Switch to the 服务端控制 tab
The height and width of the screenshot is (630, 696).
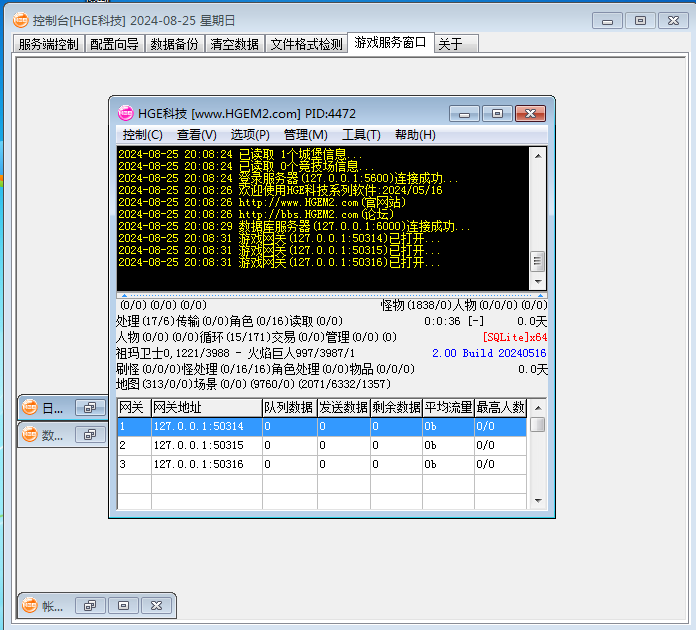coord(48,44)
